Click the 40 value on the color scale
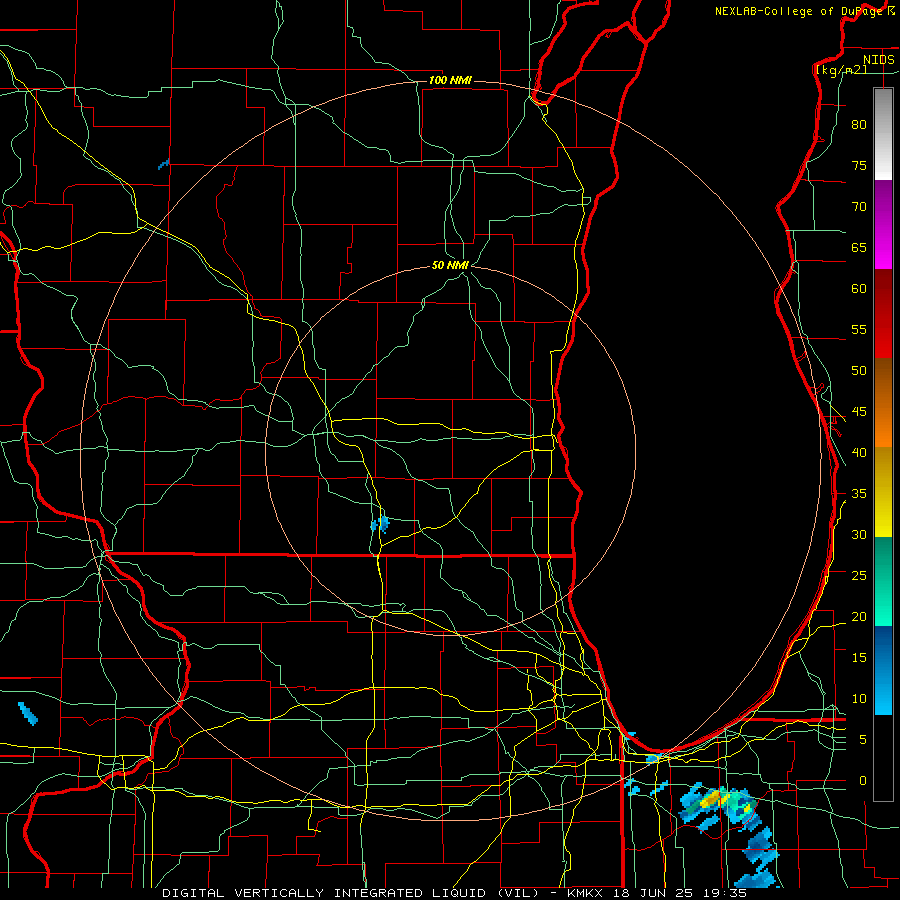This screenshot has height=900, width=900. click(859, 453)
